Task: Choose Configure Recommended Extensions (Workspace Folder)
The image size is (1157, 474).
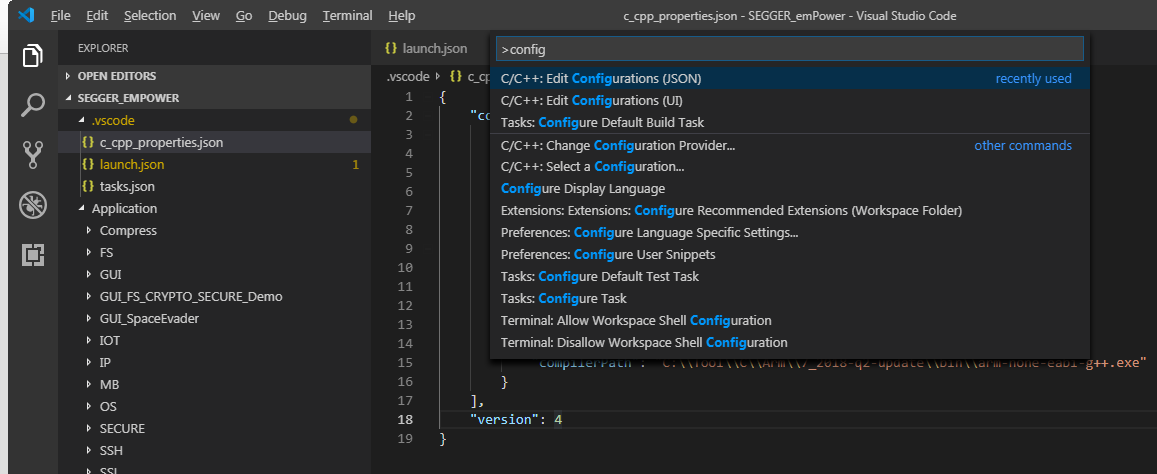Action: tap(790, 211)
